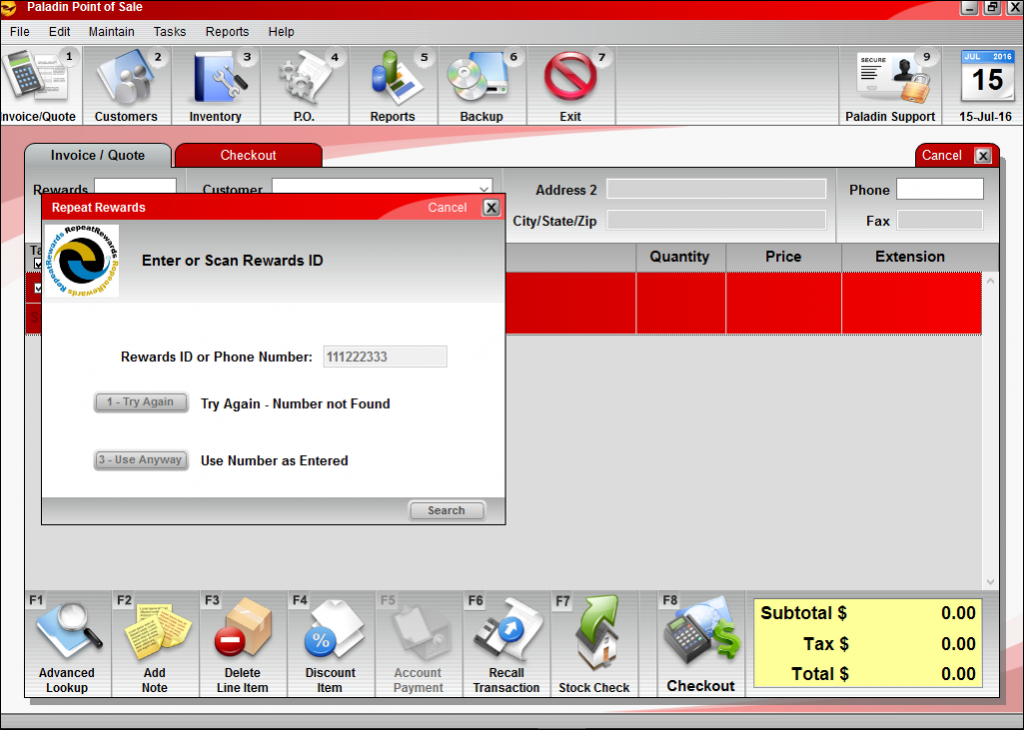Click the Phone input field
This screenshot has height=730, width=1024.
[x=940, y=189]
